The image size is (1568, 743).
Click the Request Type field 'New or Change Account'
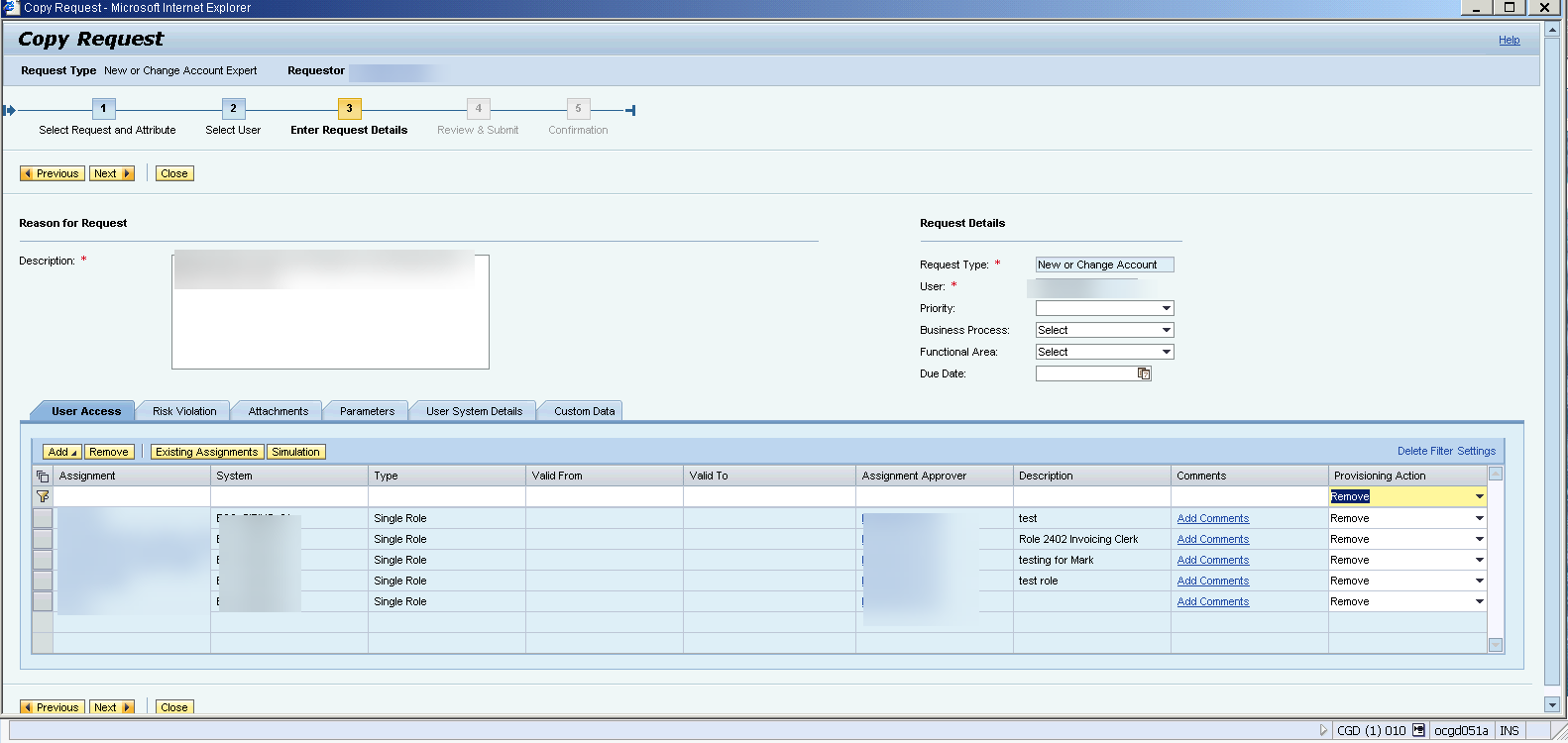(1104, 265)
